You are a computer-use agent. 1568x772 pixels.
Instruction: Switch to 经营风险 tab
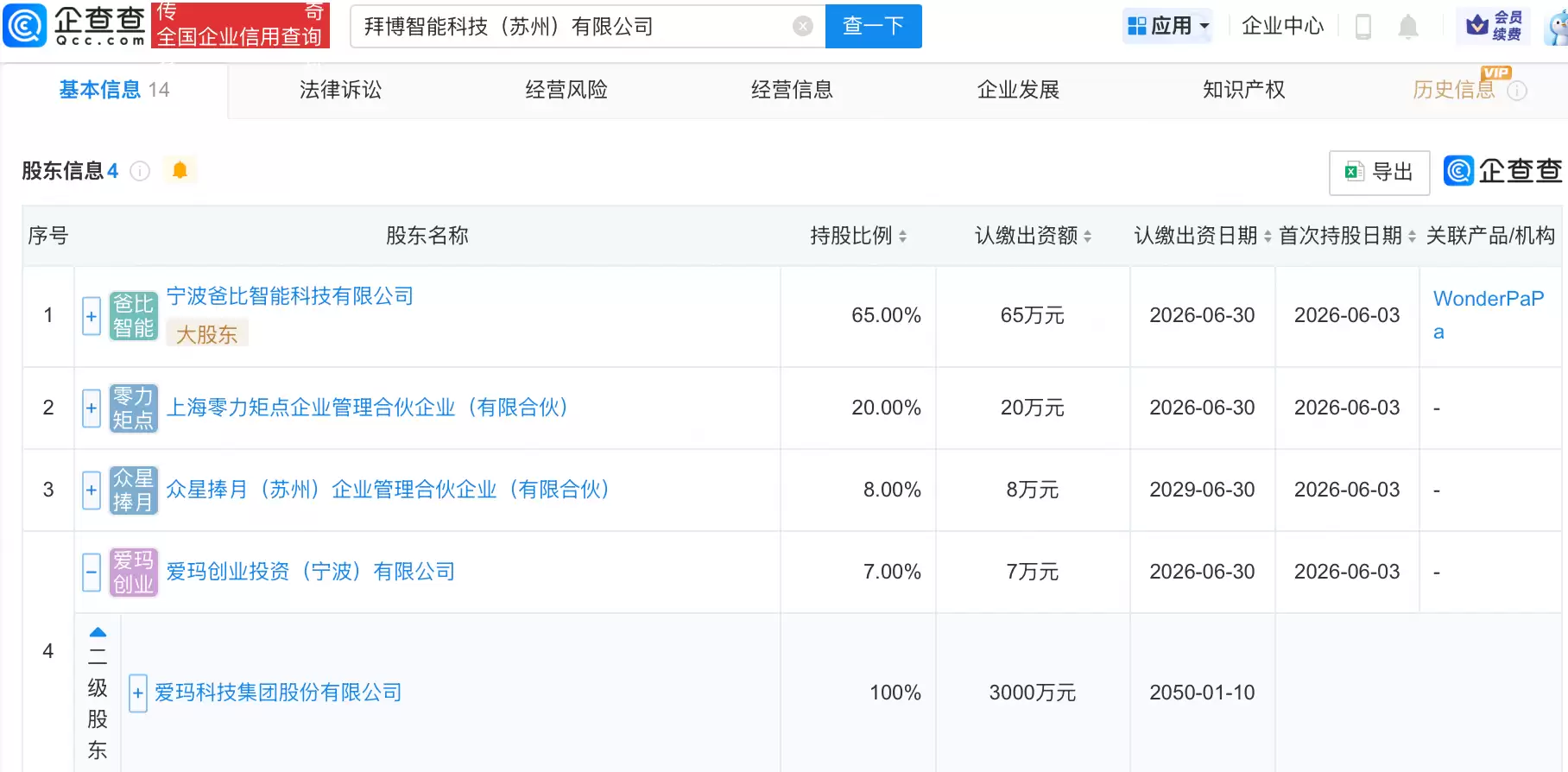click(566, 90)
